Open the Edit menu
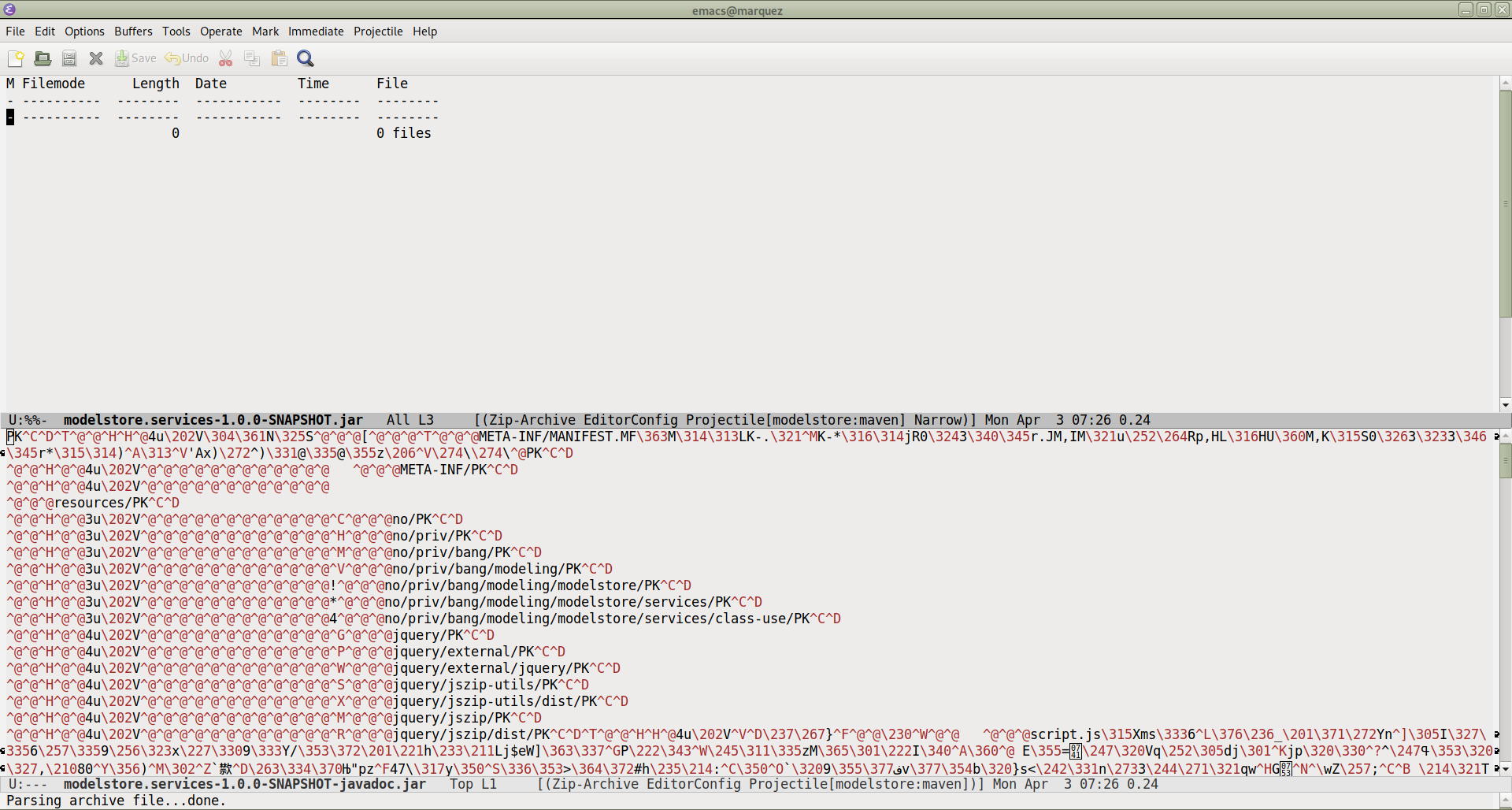This screenshot has width=1512, height=810. 44,31
